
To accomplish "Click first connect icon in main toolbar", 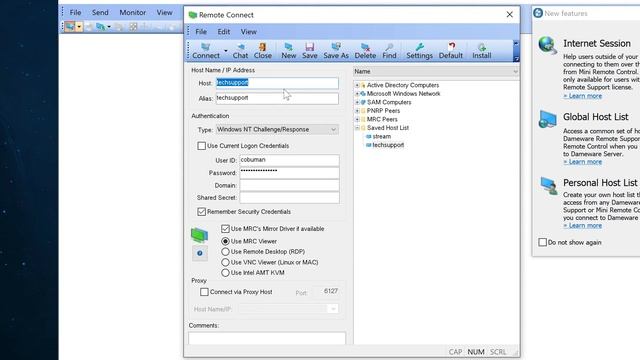I will point(70,27).
